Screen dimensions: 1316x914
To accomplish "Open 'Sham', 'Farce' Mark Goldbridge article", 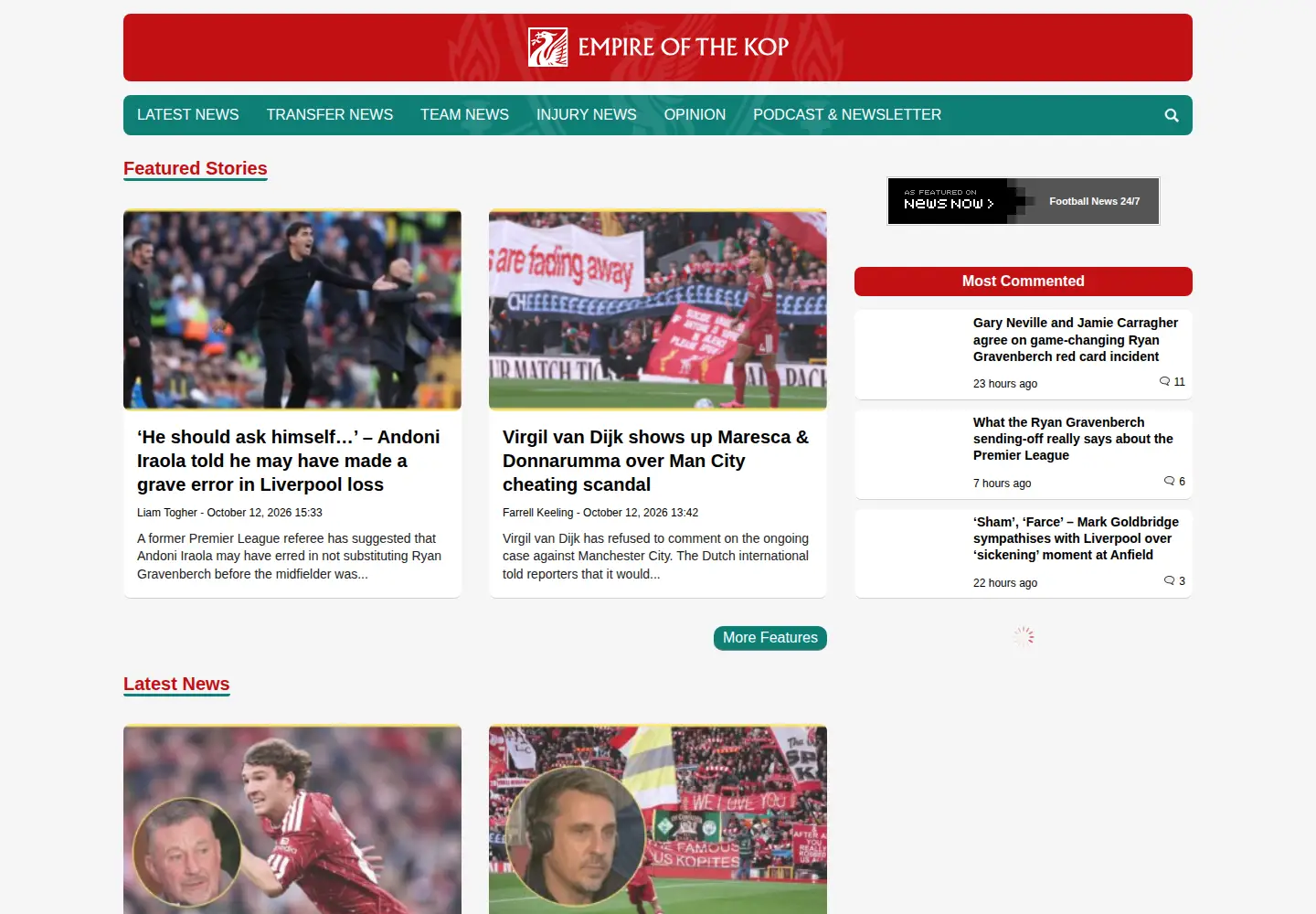I will click(1076, 538).
